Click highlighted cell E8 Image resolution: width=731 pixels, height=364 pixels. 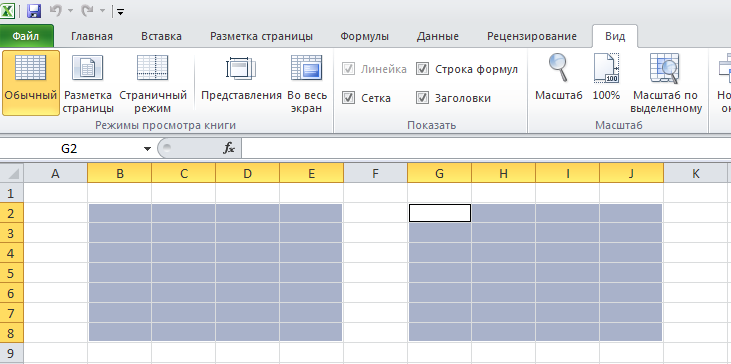coord(311,333)
